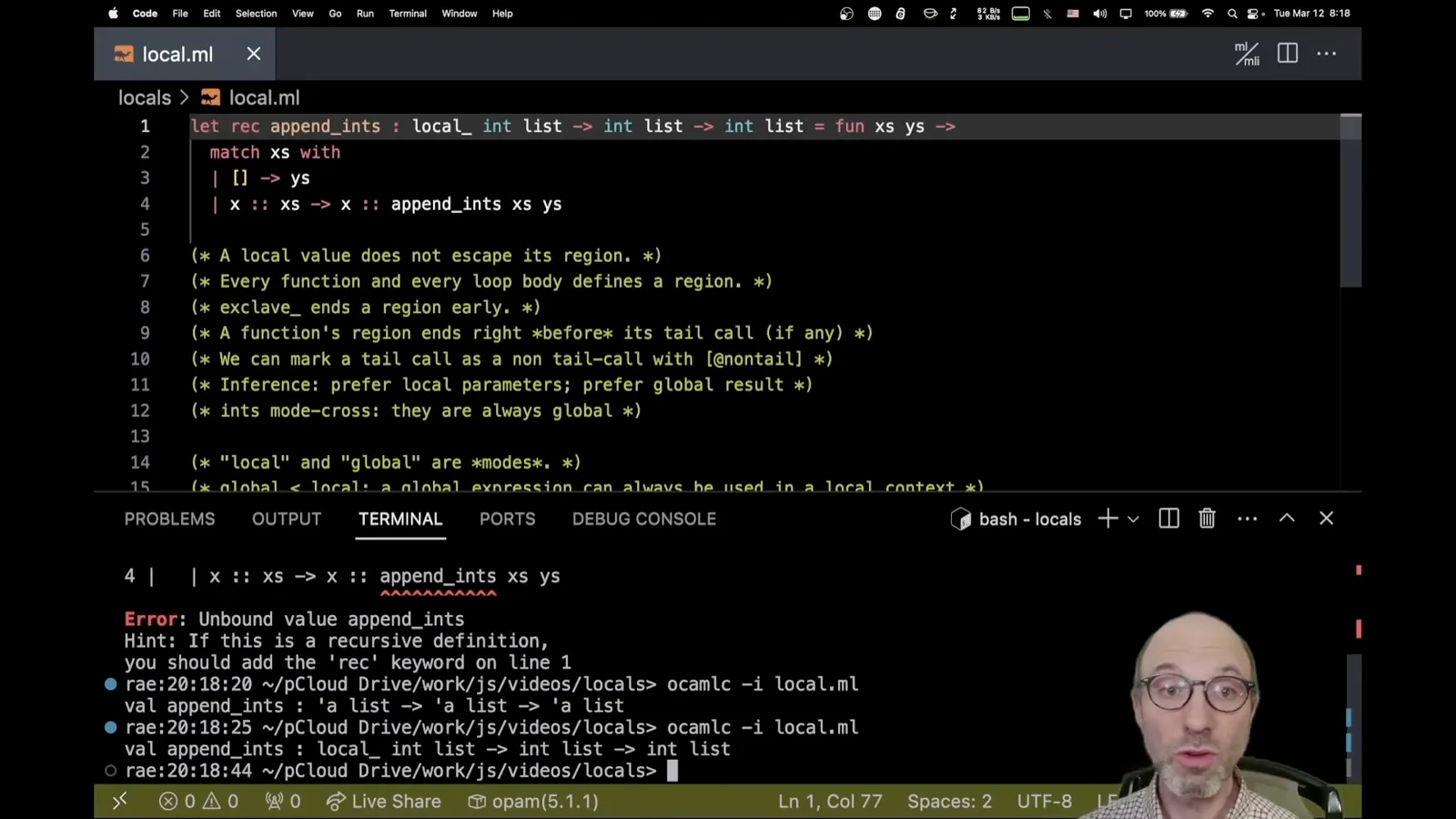Click the editor vertical scrollbar
Screen dimensions: 1456x819
(x=1351, y=200)
